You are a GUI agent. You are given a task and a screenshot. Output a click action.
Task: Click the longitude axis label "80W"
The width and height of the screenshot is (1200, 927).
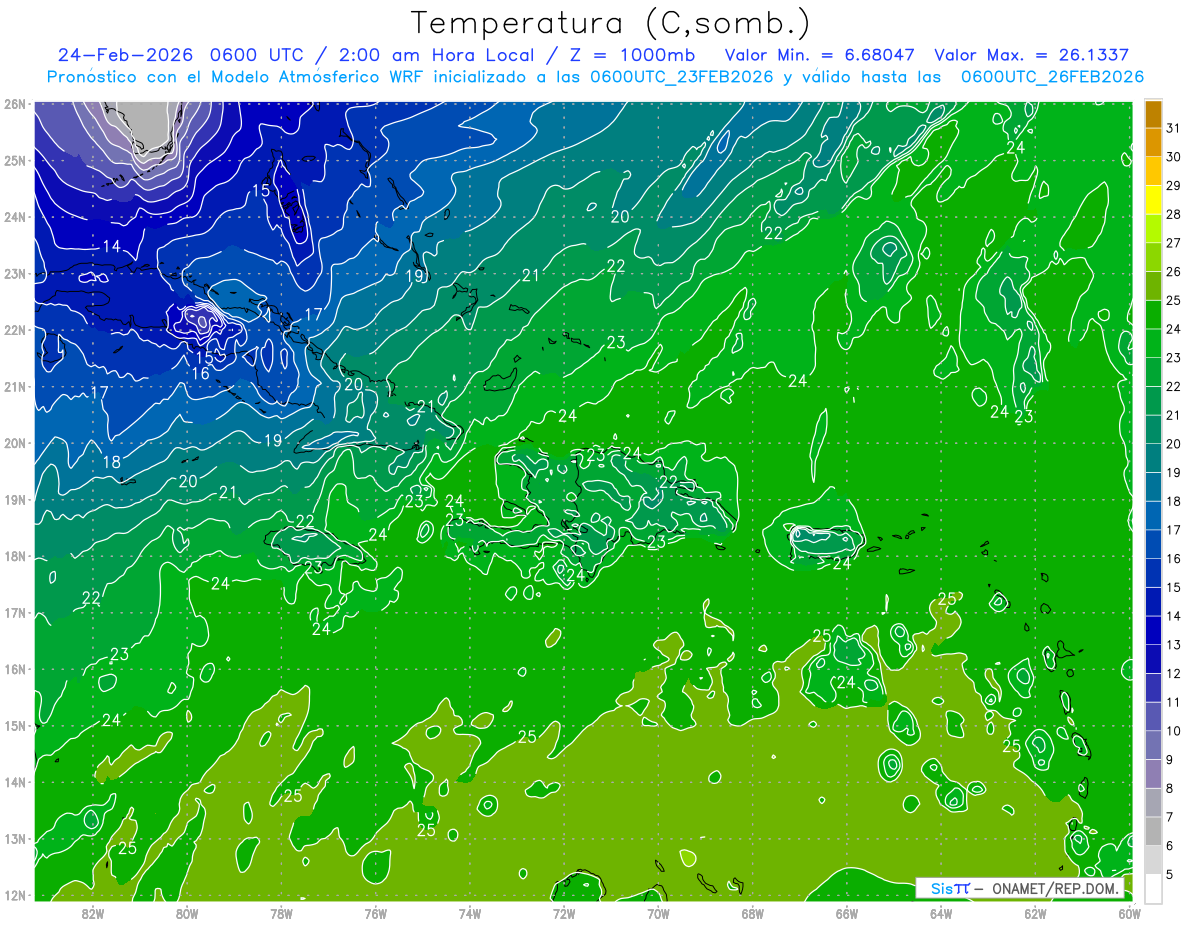[x=187, y=912]
